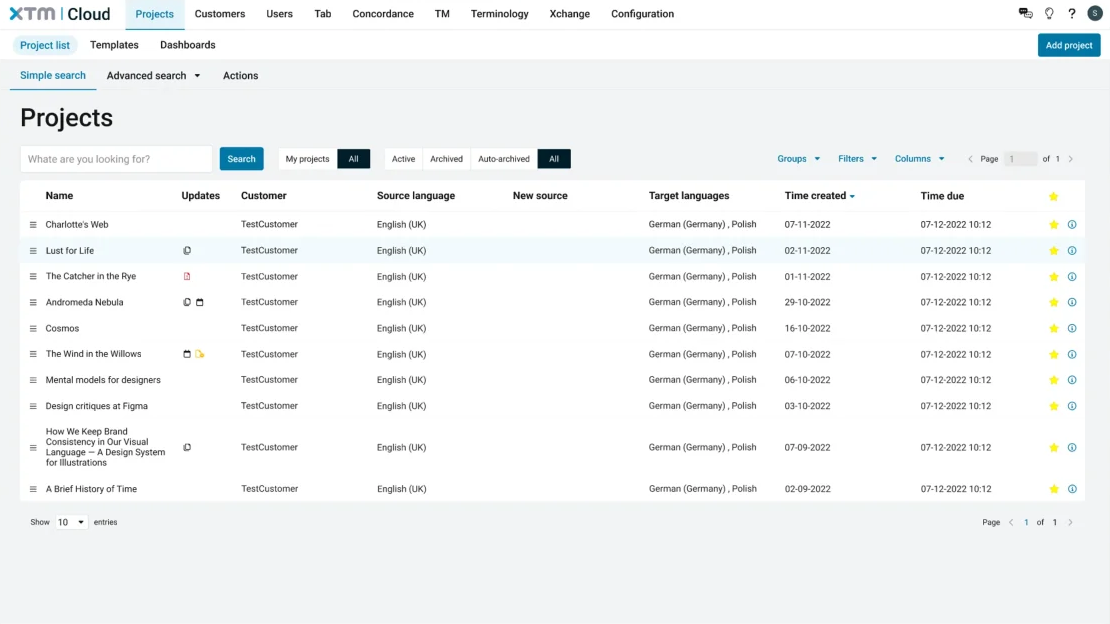Open info icon for A Brief History of Time
Screen dimensions: 1110x624
(1072, 489)
